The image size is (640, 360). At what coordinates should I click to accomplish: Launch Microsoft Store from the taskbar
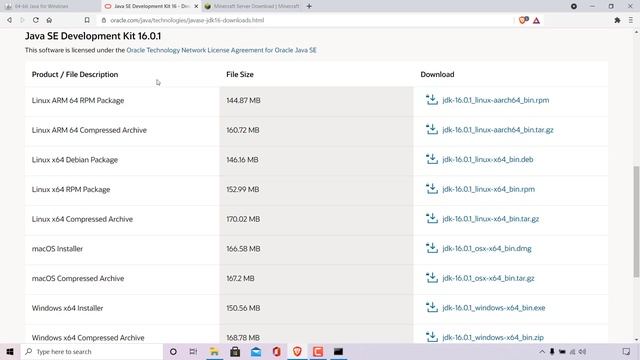pos(235,351)
